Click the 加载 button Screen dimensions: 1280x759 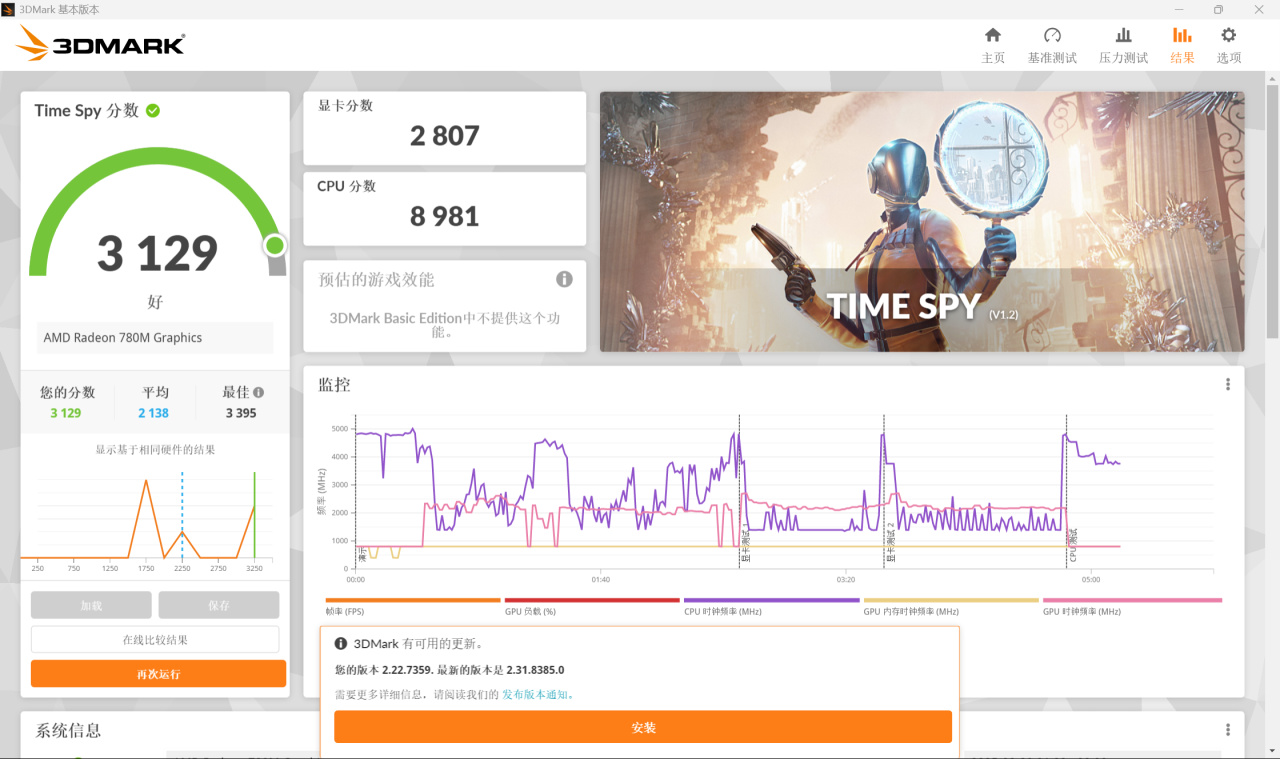point(91,605)
